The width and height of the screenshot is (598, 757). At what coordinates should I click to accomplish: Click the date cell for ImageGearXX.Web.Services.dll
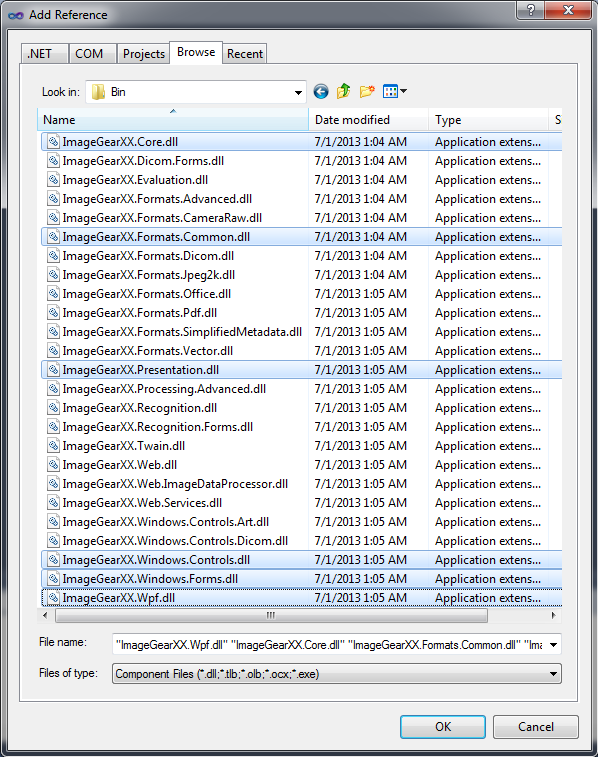point(361,503)
